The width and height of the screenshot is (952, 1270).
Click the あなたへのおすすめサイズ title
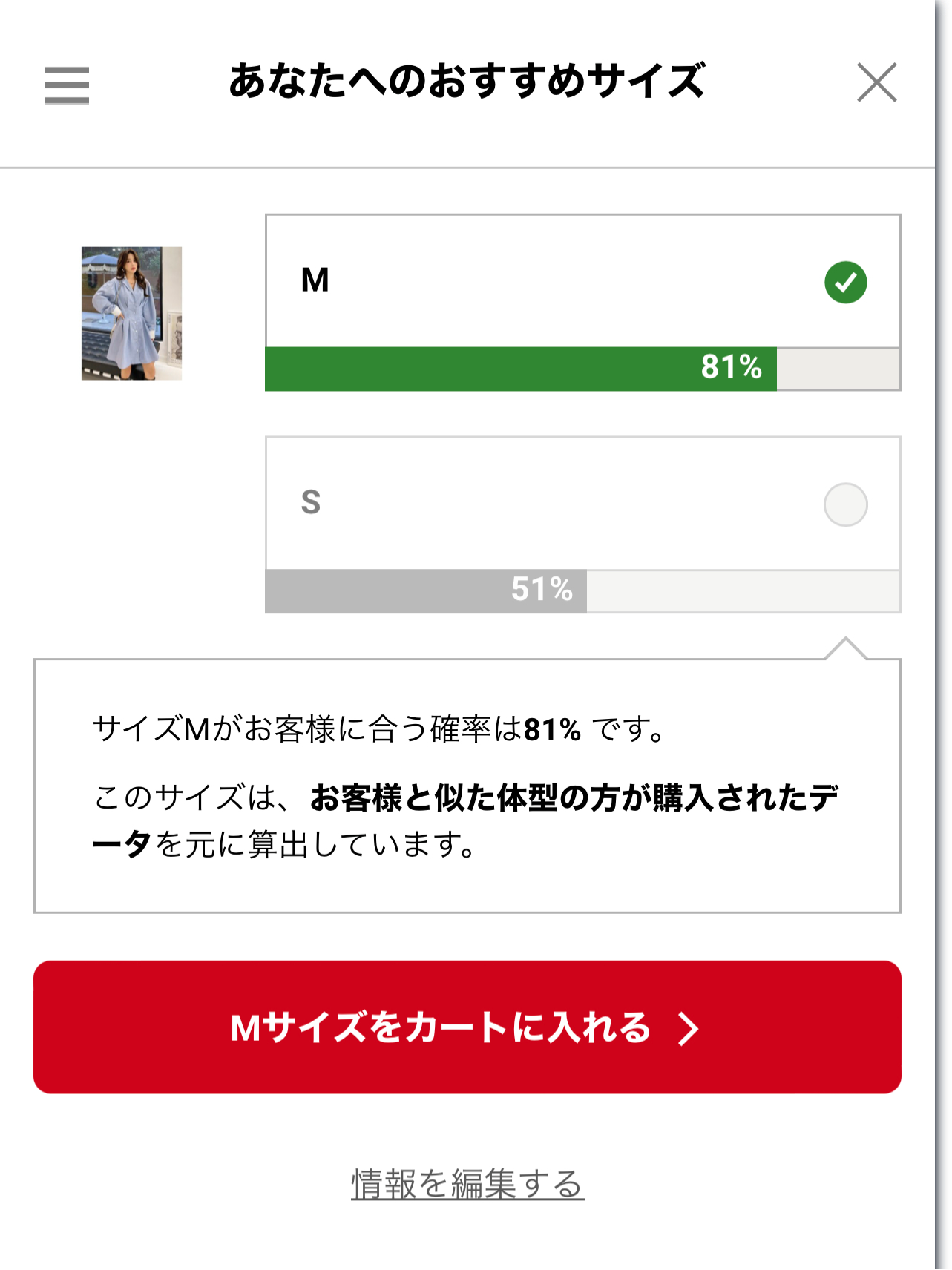[467, 81]
